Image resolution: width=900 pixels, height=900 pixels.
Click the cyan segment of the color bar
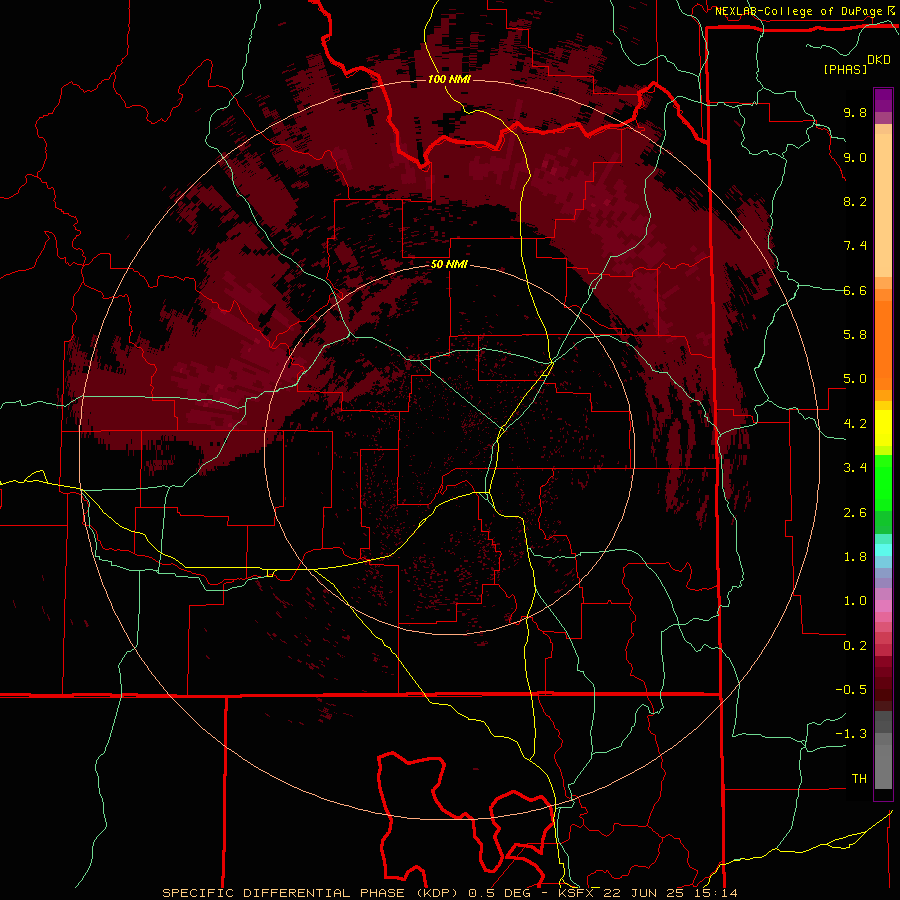point(883,550)
